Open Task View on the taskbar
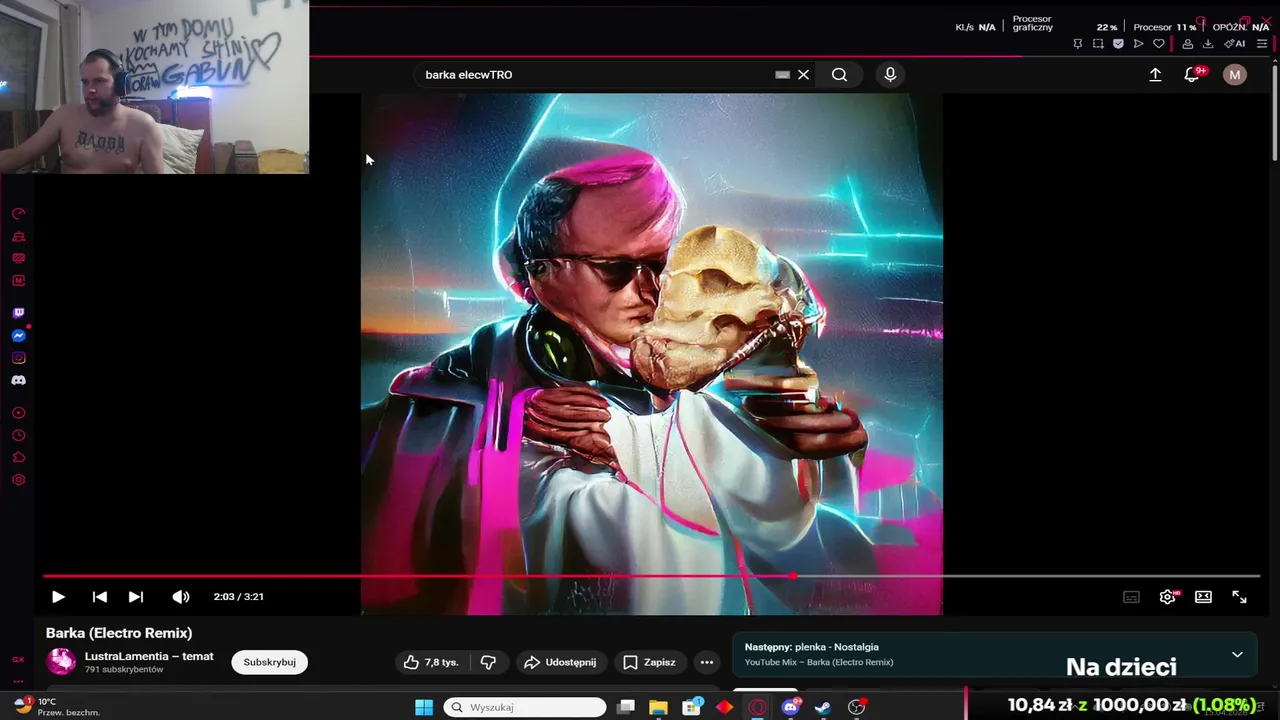1280x720 pixels. click(626, 707)
